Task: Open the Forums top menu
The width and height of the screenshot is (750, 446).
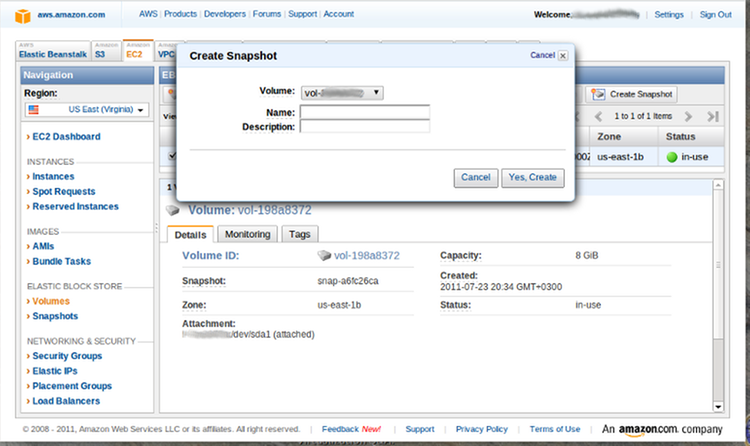Action: (x=267, y=14)
